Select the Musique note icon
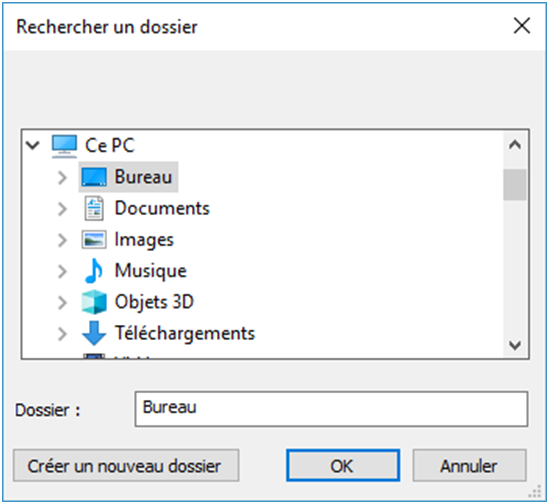Image resolution: width=549 pixels, height=504 pixels. [94, 271]
